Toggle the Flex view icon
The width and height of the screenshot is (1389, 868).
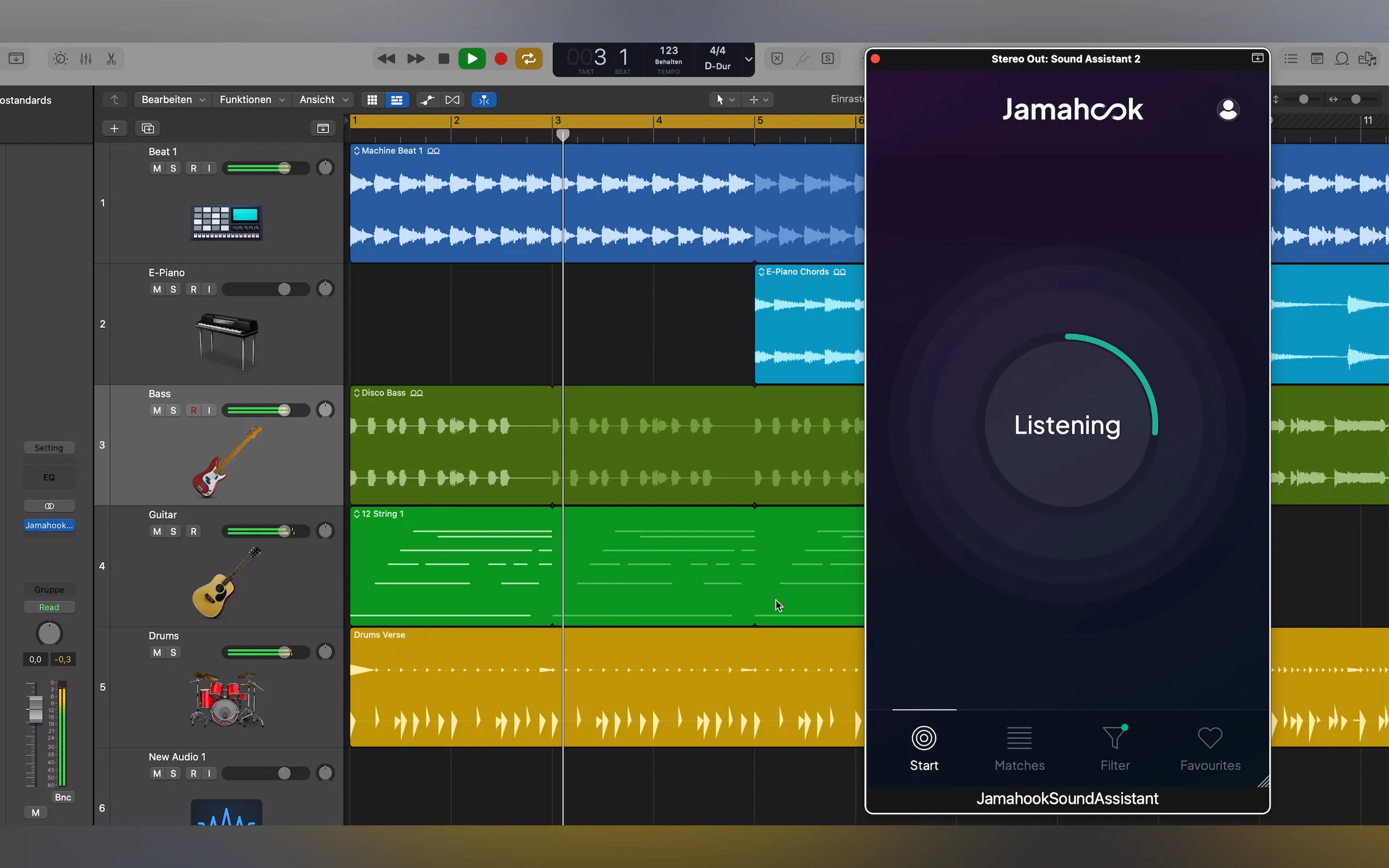tap(452, 100)
